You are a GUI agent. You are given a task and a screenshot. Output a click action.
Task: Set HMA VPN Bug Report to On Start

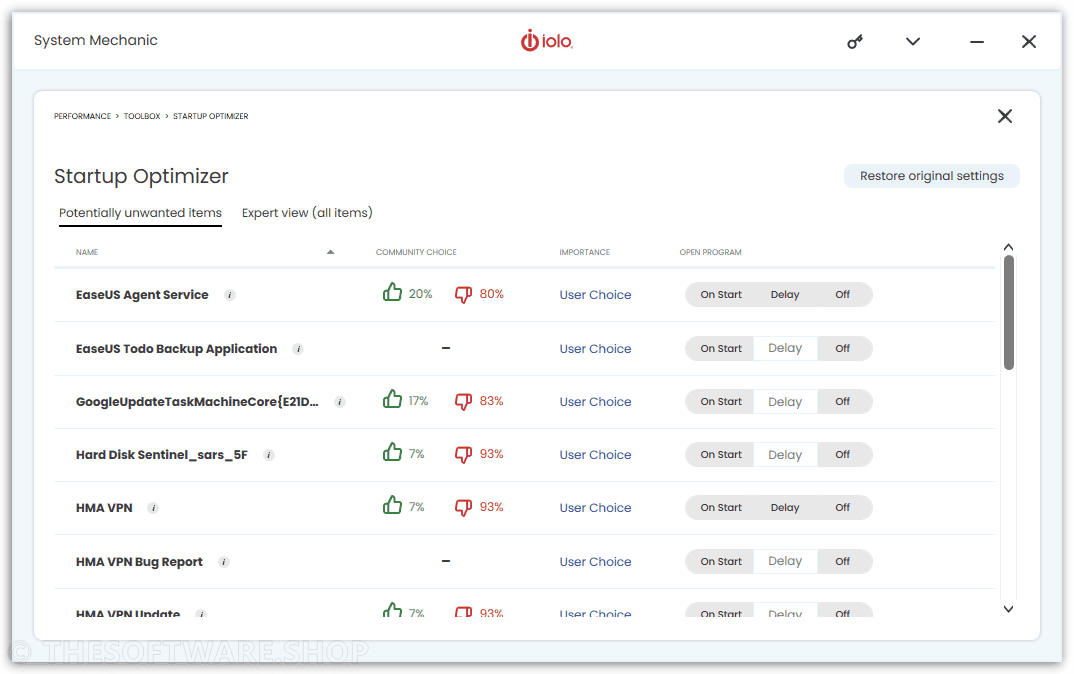point(721,562)
